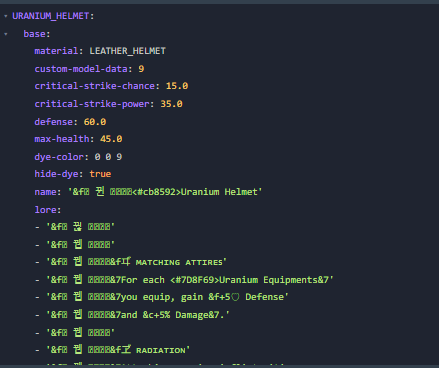Click the 'gain &f+5 Defense' lore line
This screenshot has height=368, width=439.
point(162,297)
